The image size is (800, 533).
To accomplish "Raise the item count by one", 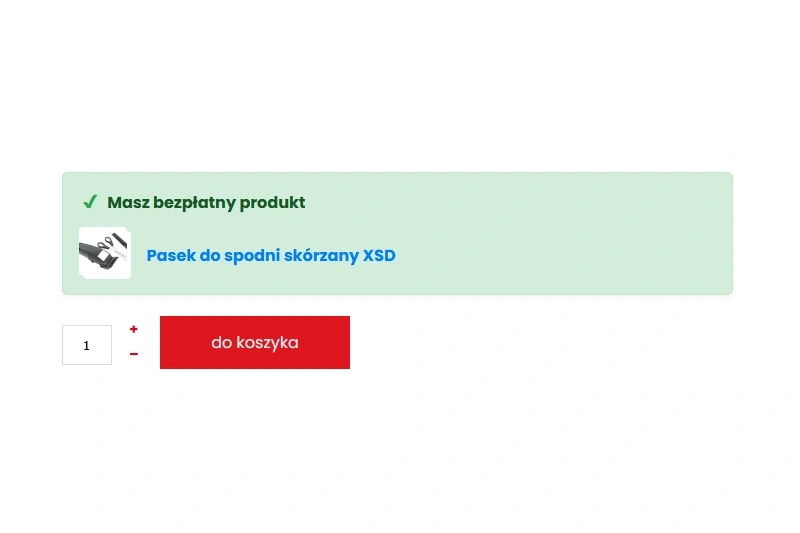I will [134, 329].
